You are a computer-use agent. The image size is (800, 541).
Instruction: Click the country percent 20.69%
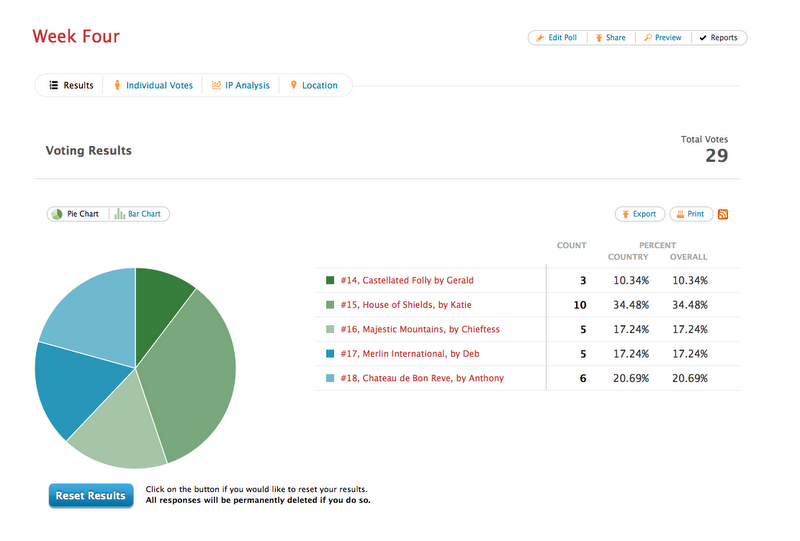pos(631,378)
